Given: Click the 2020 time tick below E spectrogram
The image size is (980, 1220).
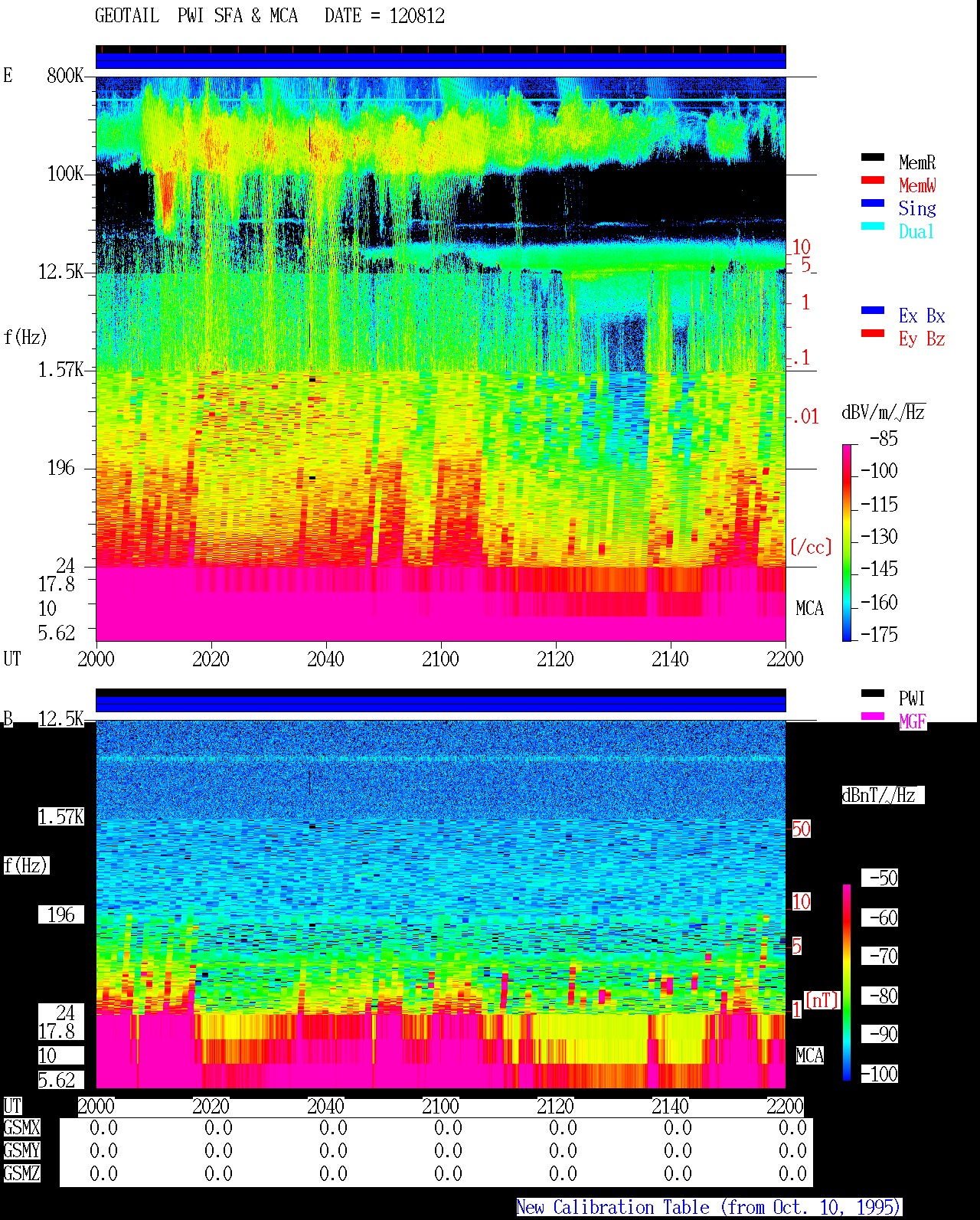Looking at the screenshot, I should click(211, 659).
